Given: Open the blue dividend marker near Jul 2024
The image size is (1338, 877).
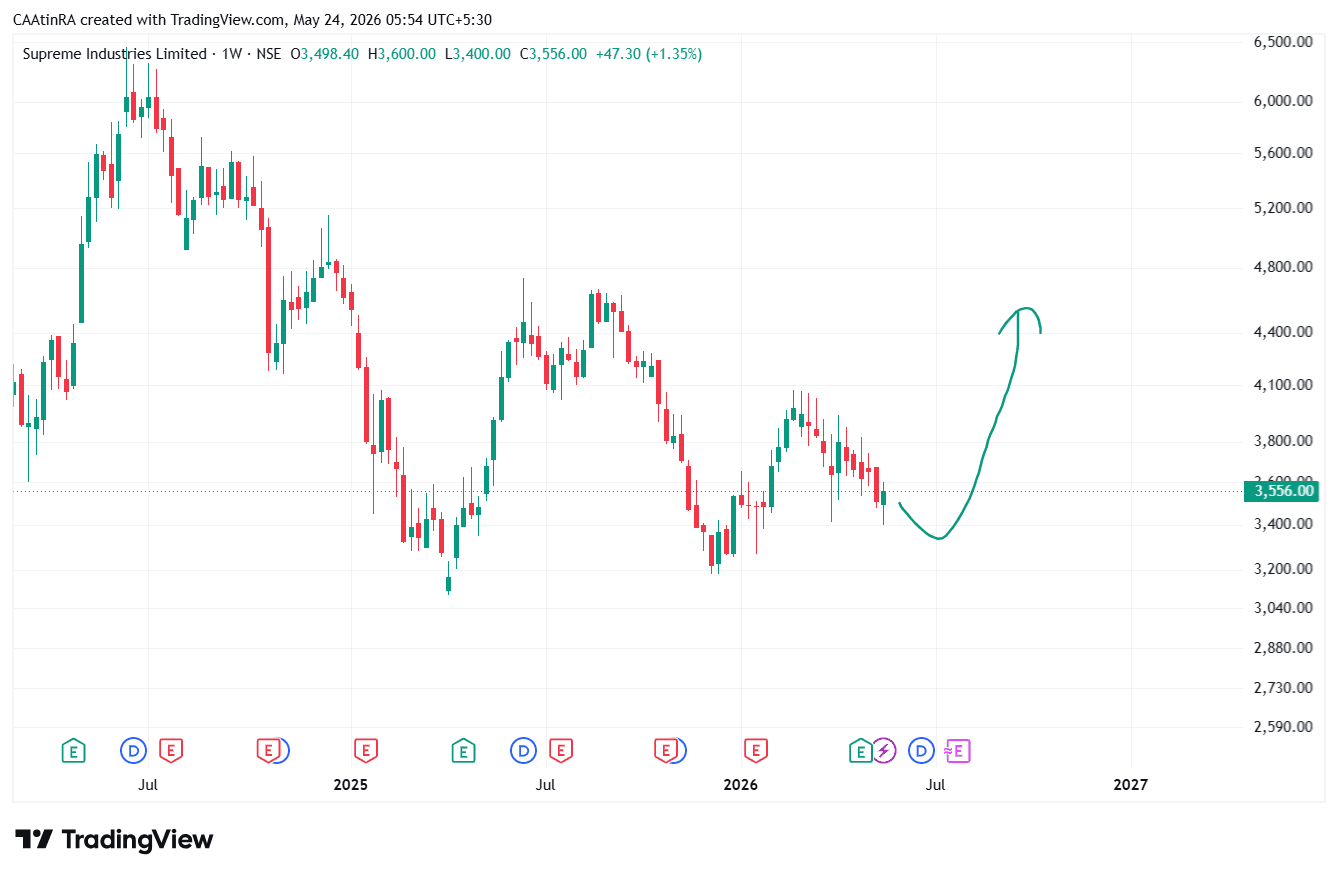Looking at the screenshot, I should [x=133, y=750].
